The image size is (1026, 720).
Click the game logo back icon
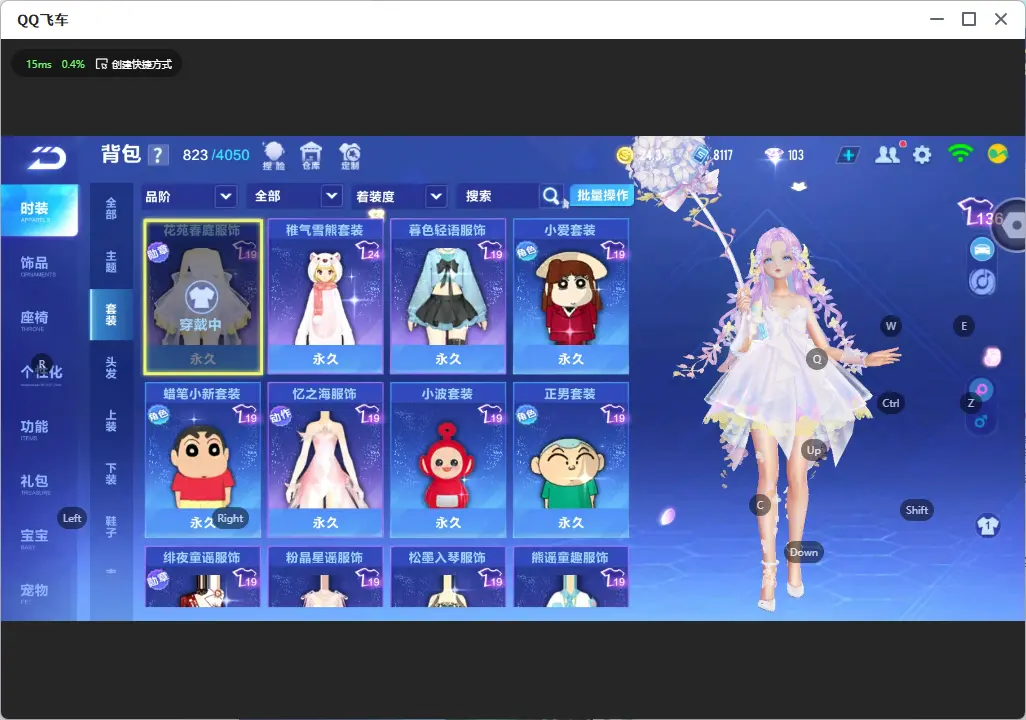pyautogui.click(x=48, y=158)
